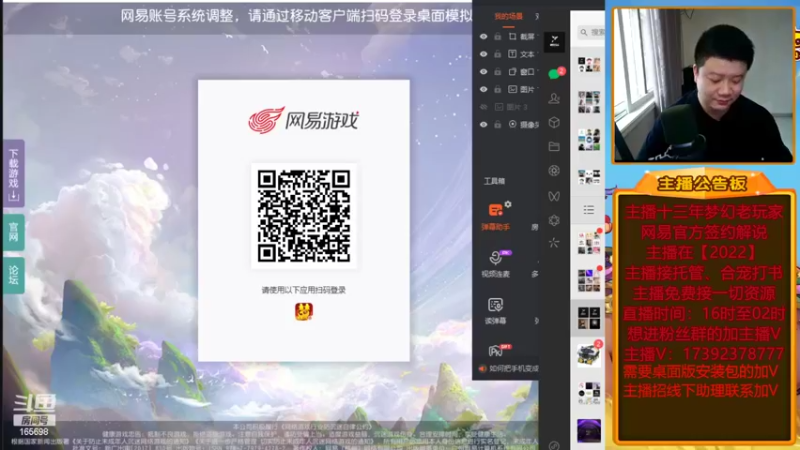Screen dimensions: 800x450
Task: Show the hidden 图片 3 source
Action: (x=483, y=107)
